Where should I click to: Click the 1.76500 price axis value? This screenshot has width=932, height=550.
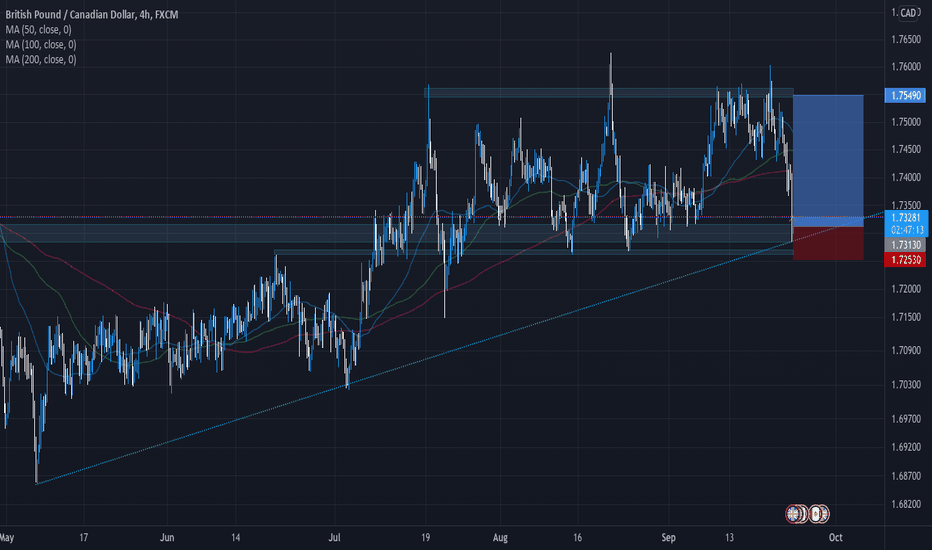point(906,39)
